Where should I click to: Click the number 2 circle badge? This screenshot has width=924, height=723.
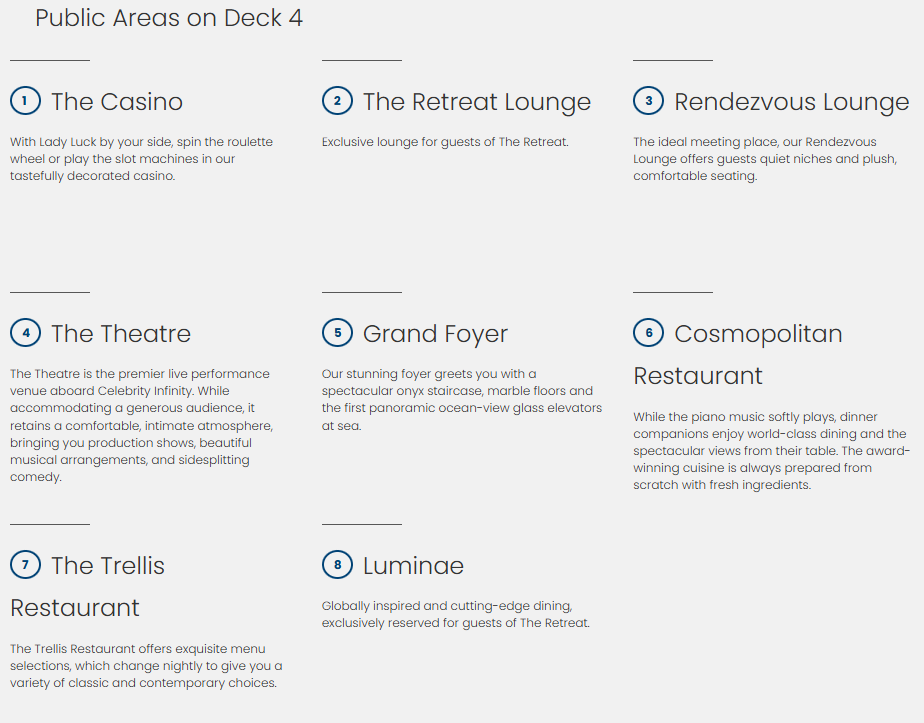pyautogui.click(x=337, y=101)
